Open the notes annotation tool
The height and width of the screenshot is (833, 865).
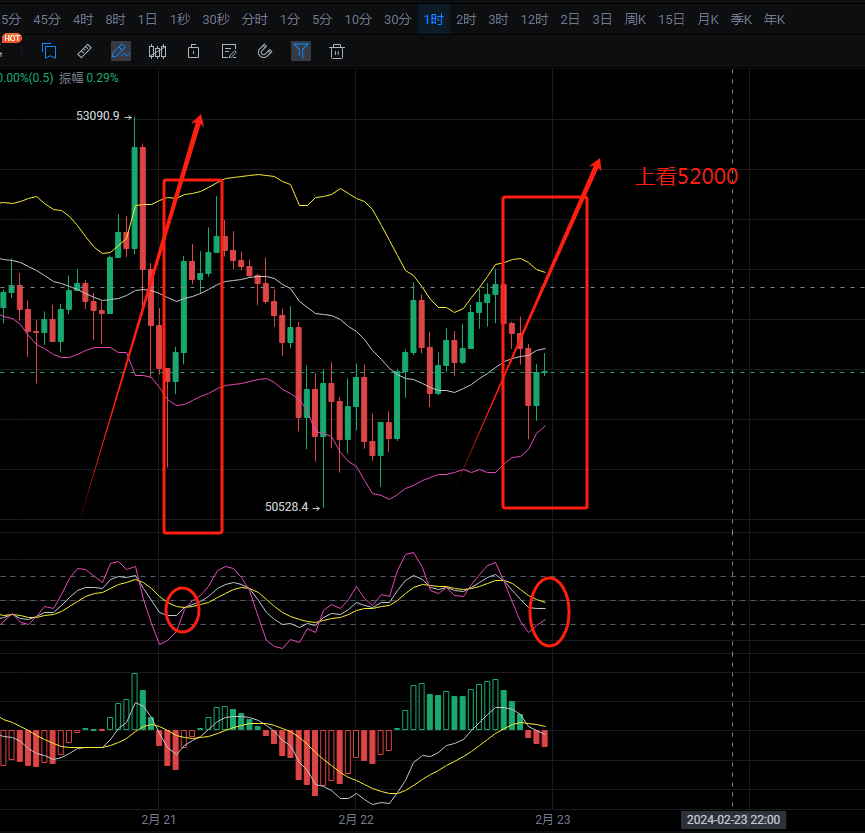tap(229, 51)
